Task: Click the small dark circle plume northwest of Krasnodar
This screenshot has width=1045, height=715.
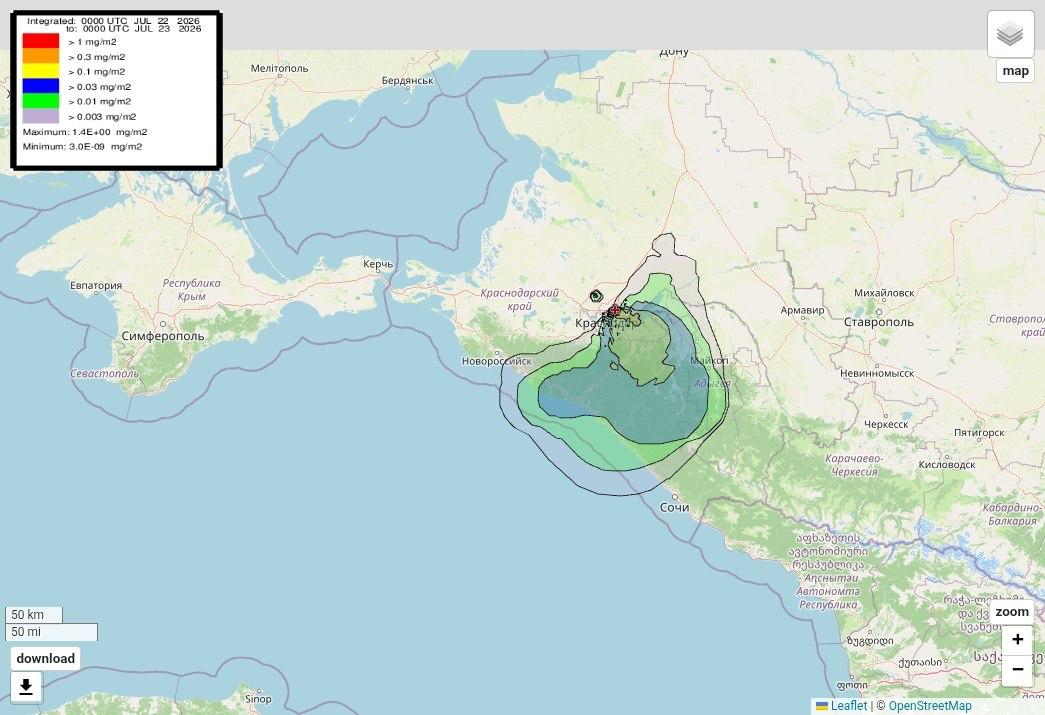Action: click(596, 297)
